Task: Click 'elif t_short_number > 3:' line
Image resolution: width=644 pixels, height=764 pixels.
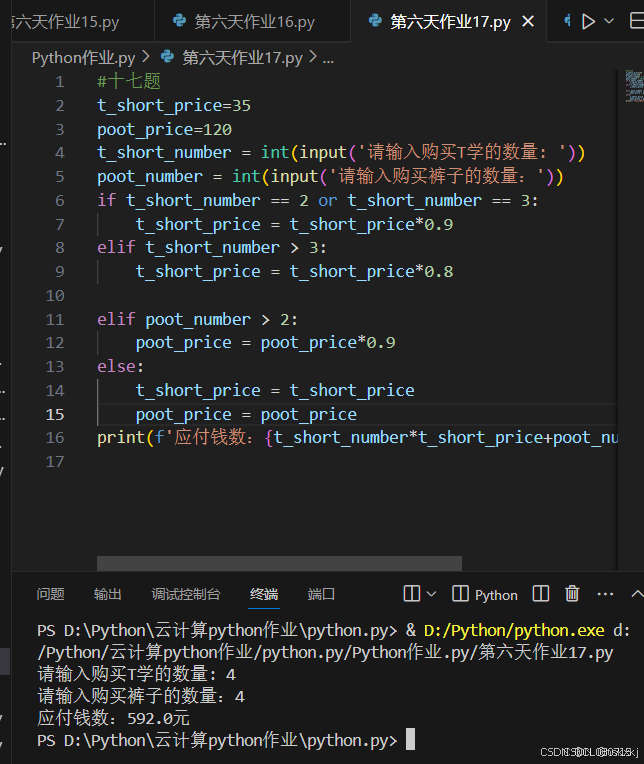Action: (212, 248)
